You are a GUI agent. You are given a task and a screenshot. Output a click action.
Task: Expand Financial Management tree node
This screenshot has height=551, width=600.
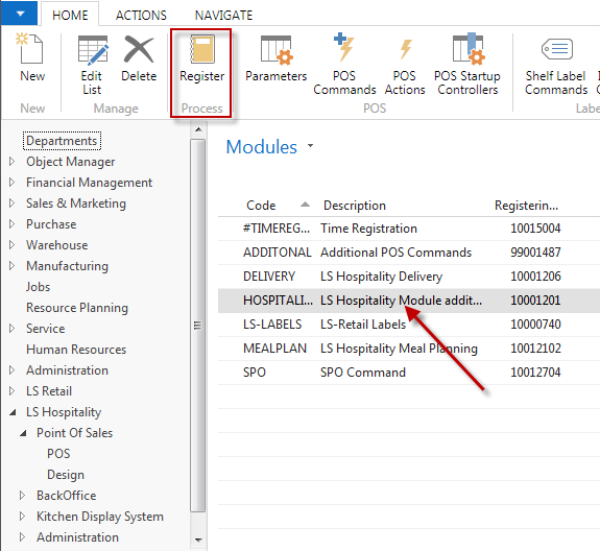12,182
